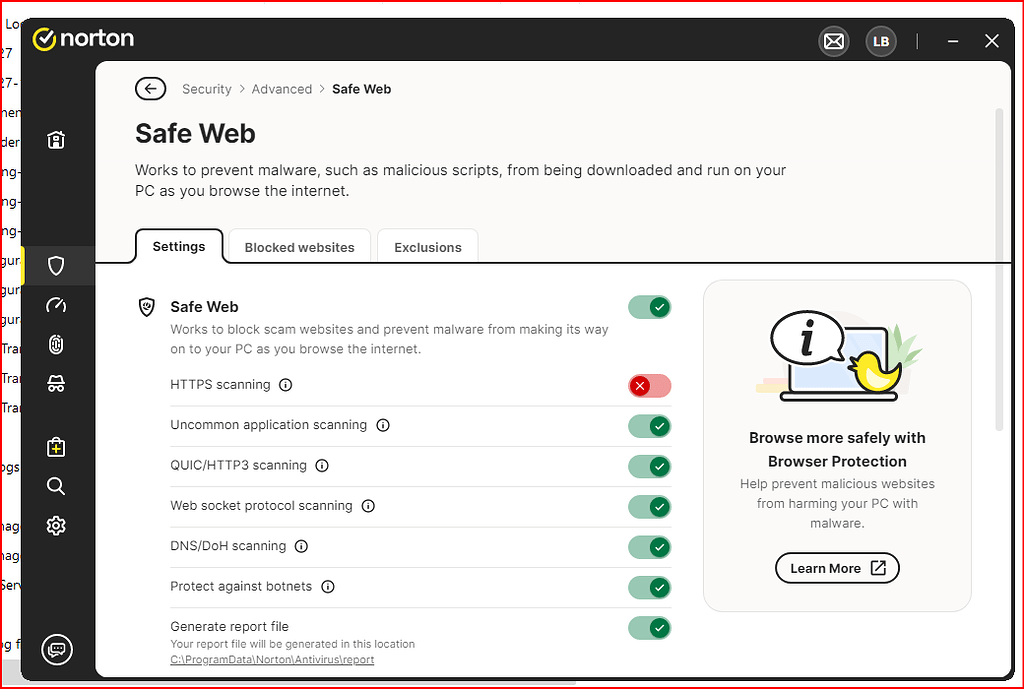The width and height of the screenshot is (1024, 689).
Task: Open the envelope message icon in titlebar
Action: pos(833,41)
